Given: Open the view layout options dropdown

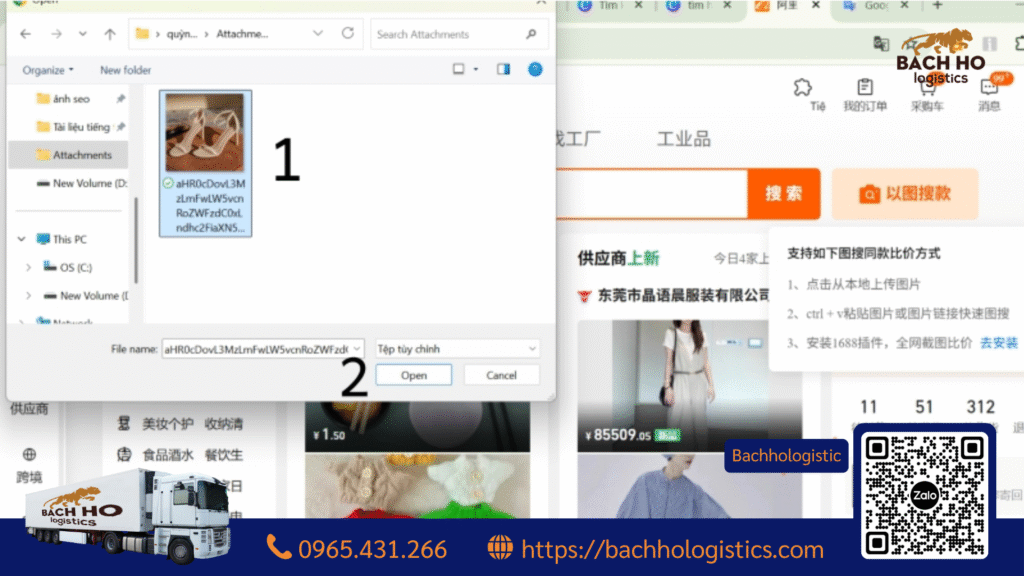Looking at the screenshot, I should coord(475,70).
